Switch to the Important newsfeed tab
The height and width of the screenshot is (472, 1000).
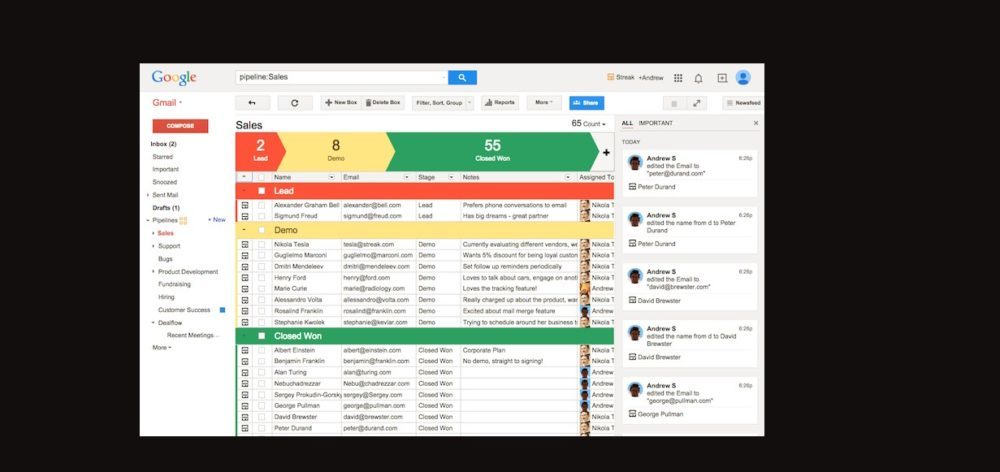656,123
